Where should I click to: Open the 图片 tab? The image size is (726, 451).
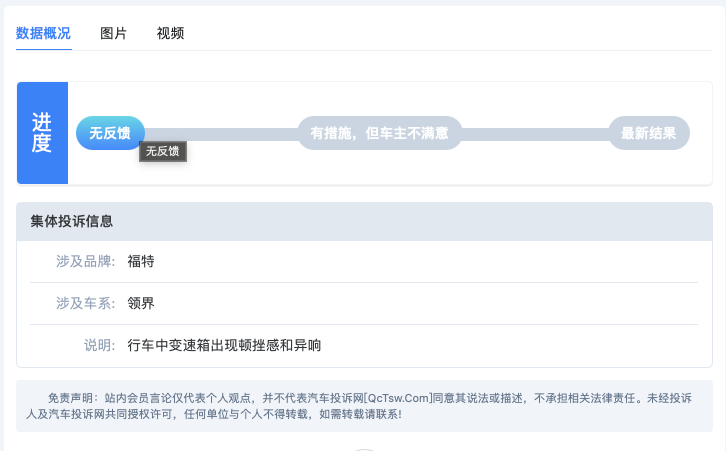point(113,33)
